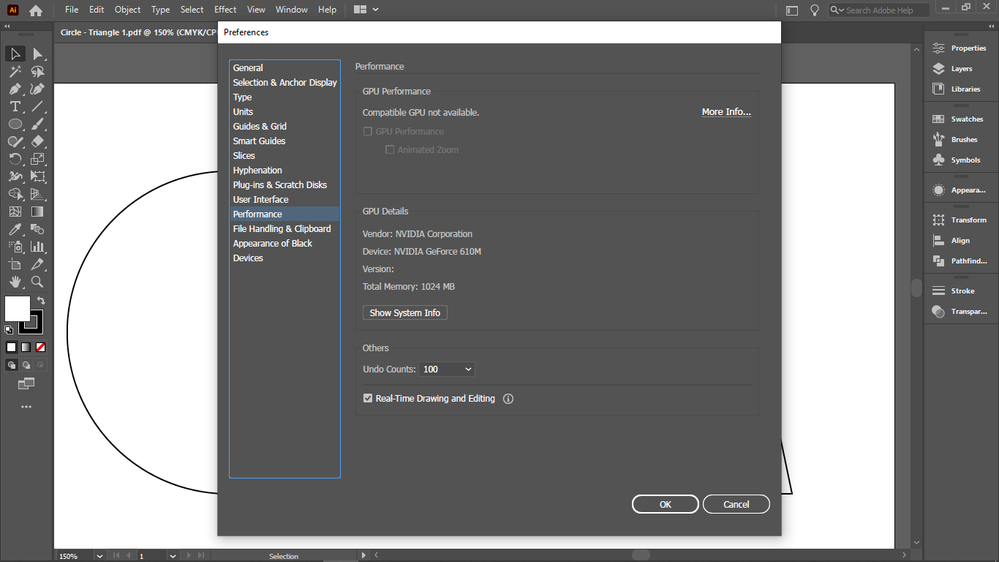The image size is (999, 562).
Task: Open the arrange documents dropdown
Action: [365, 10]
